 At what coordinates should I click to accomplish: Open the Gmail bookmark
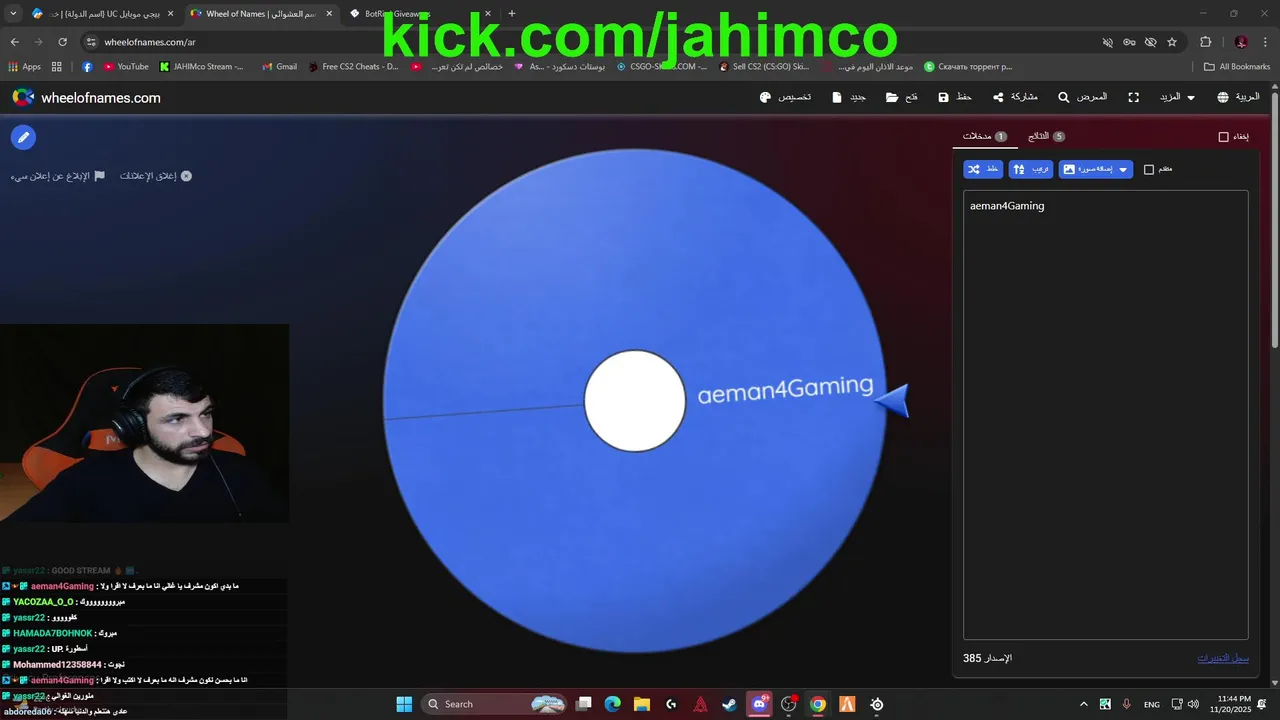point(279,67)
